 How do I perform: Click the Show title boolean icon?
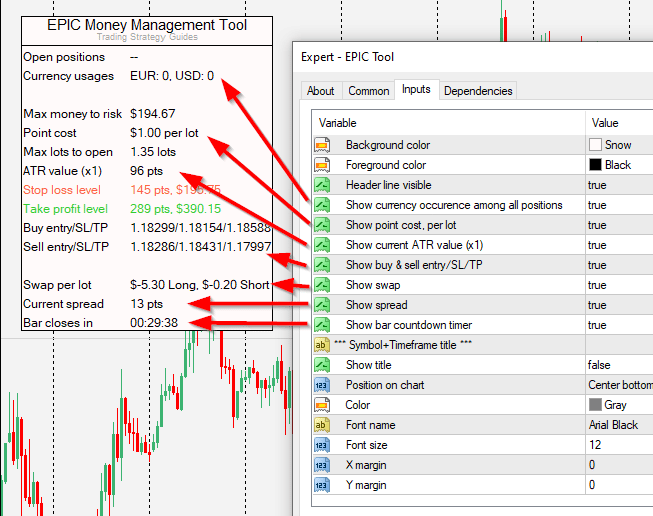(322, 365)
